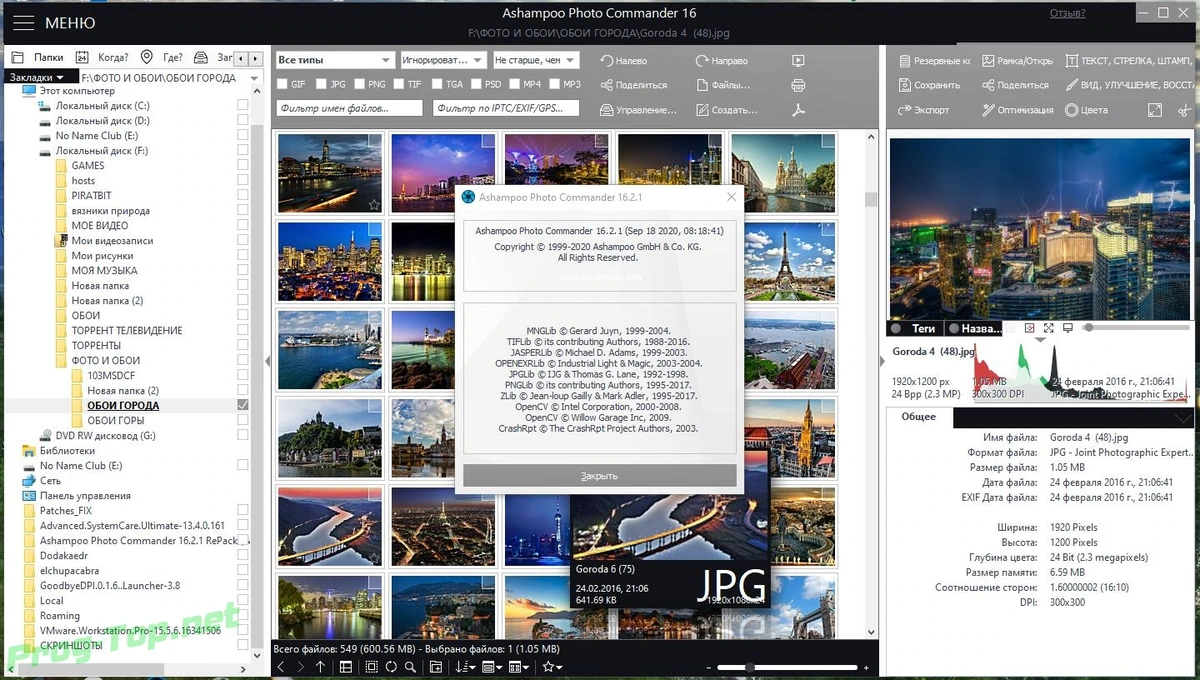Enable the TIF filter checkbox
This screenshot has width=1200, height=680.
point(399,85)
